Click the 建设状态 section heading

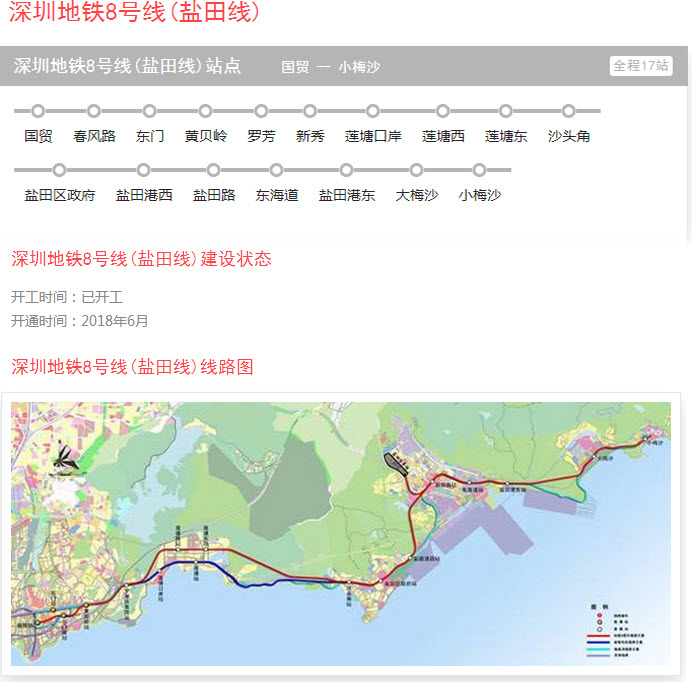(141, 259)
